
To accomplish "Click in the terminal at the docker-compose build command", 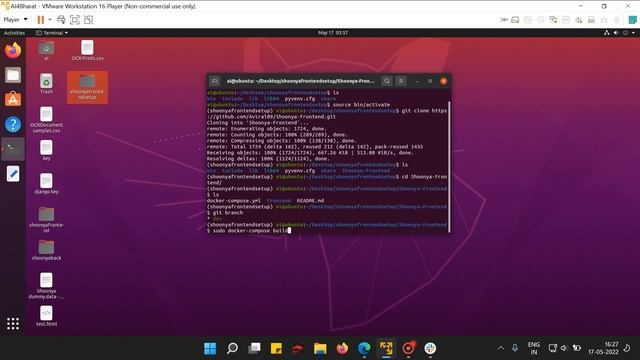I will coord(250,231).
